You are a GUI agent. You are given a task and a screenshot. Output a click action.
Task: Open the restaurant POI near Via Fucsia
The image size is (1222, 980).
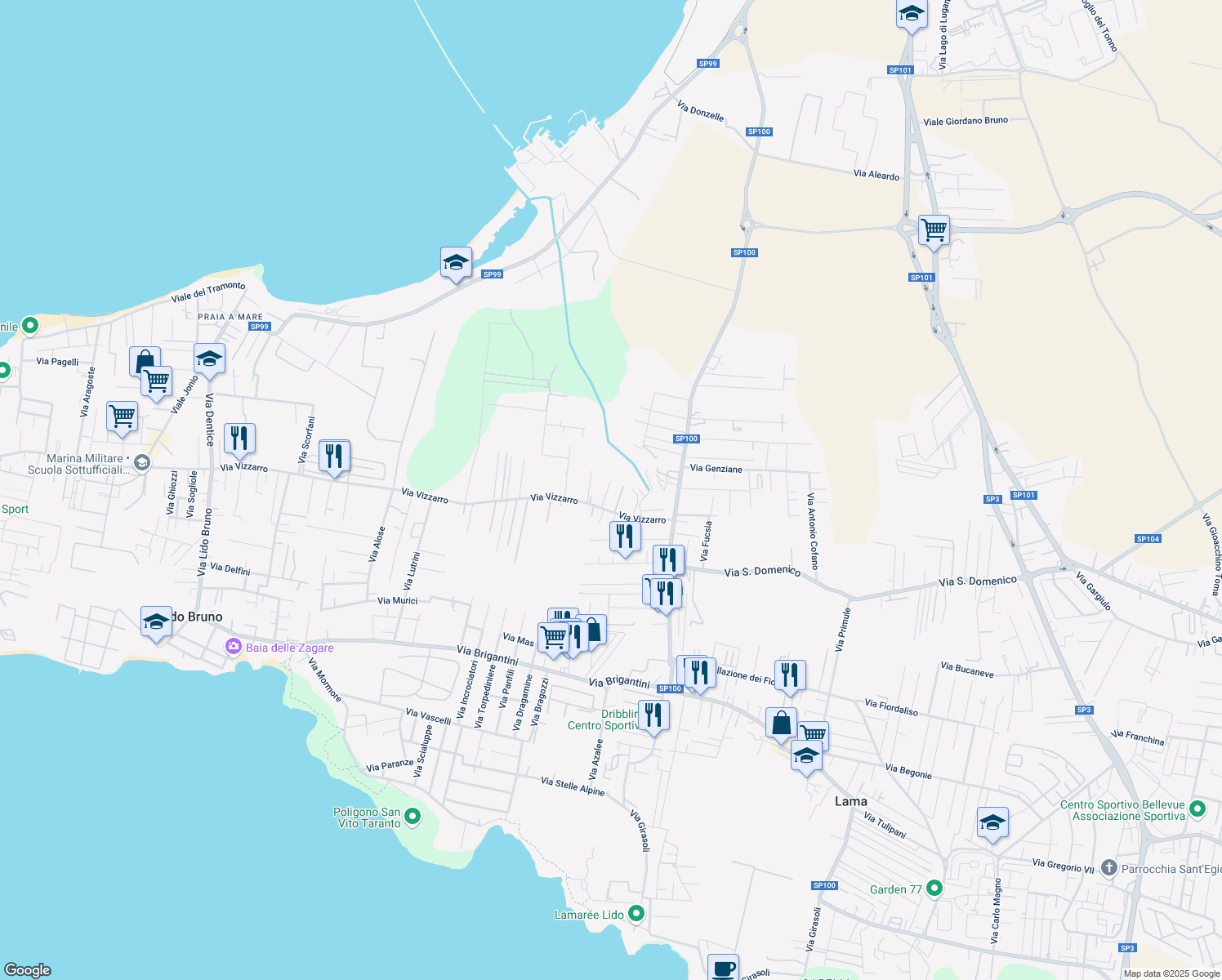[668, 559]
